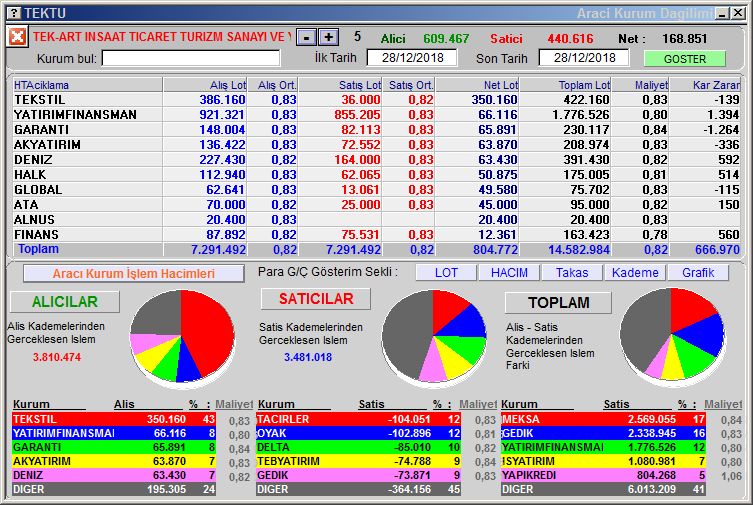Select the HALK row

(x=376, y=174)
